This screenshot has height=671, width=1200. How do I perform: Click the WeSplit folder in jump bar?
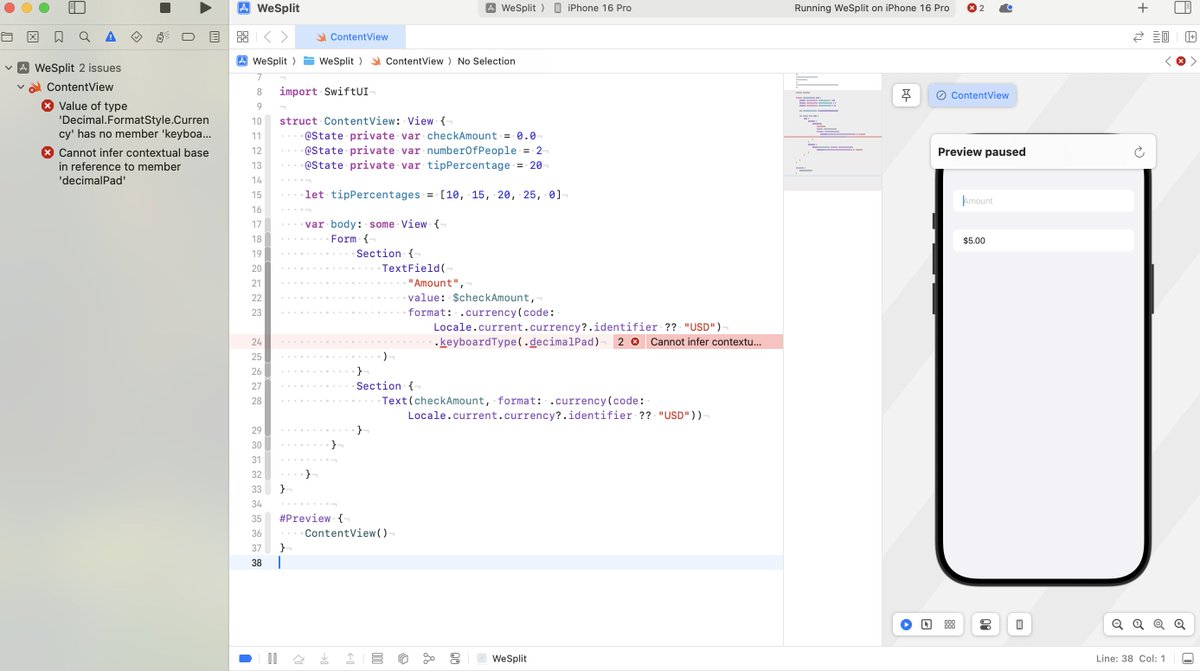[x=328, y=61]
